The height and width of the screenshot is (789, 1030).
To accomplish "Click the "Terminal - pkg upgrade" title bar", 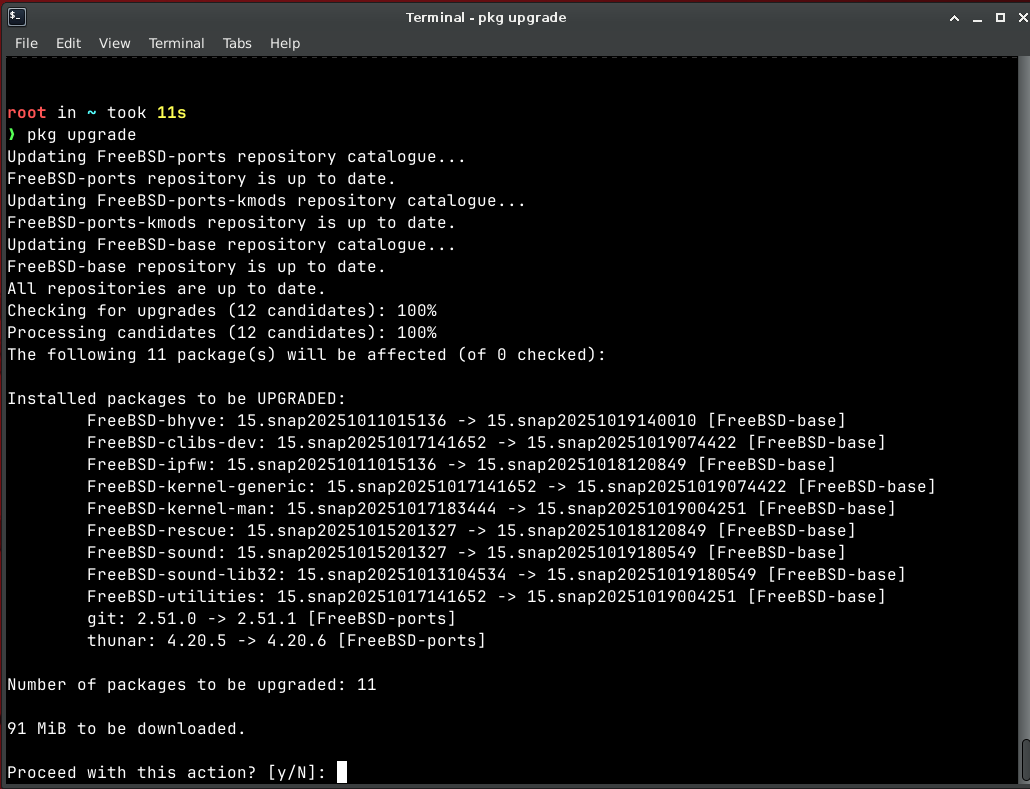I will pos(486,18).
